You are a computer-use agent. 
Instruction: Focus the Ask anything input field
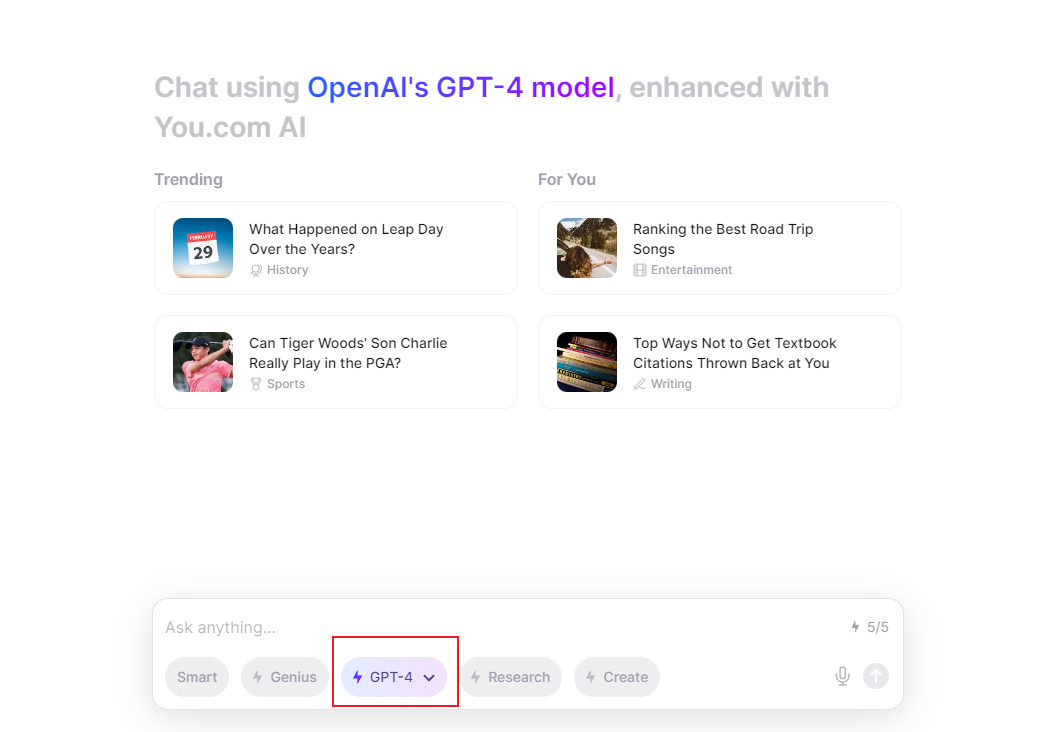(x=501, y=627)
